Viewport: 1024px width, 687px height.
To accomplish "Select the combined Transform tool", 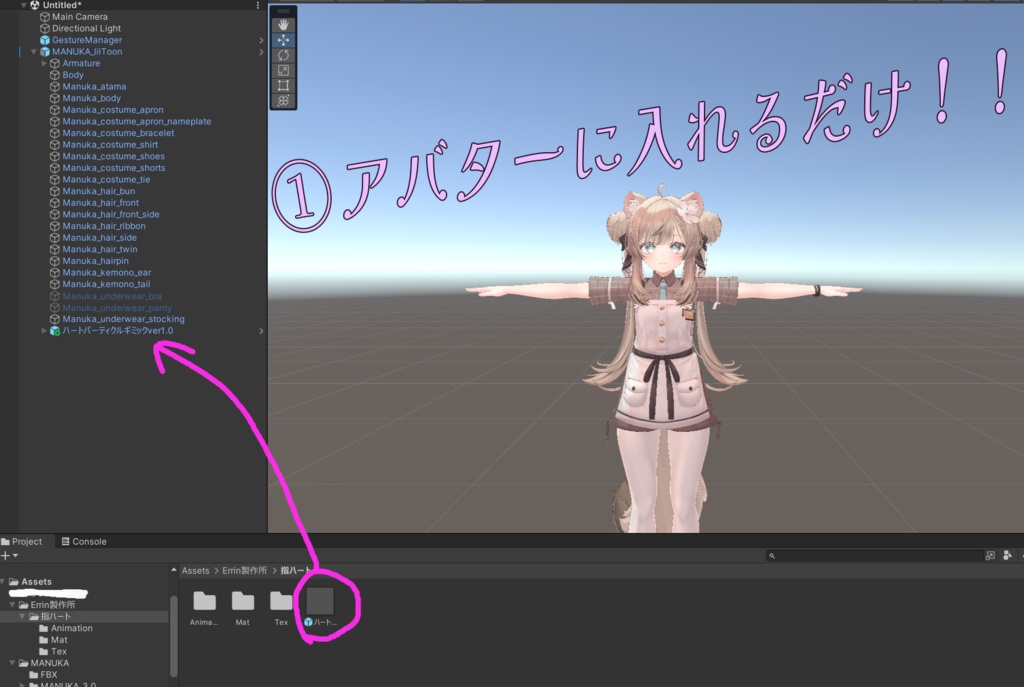I will pos(283,100).
